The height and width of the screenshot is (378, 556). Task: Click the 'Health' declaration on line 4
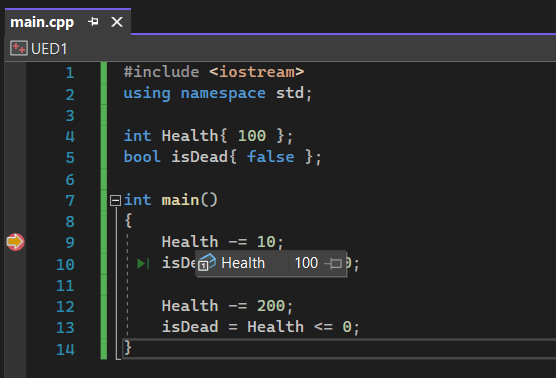click(190, 136)
